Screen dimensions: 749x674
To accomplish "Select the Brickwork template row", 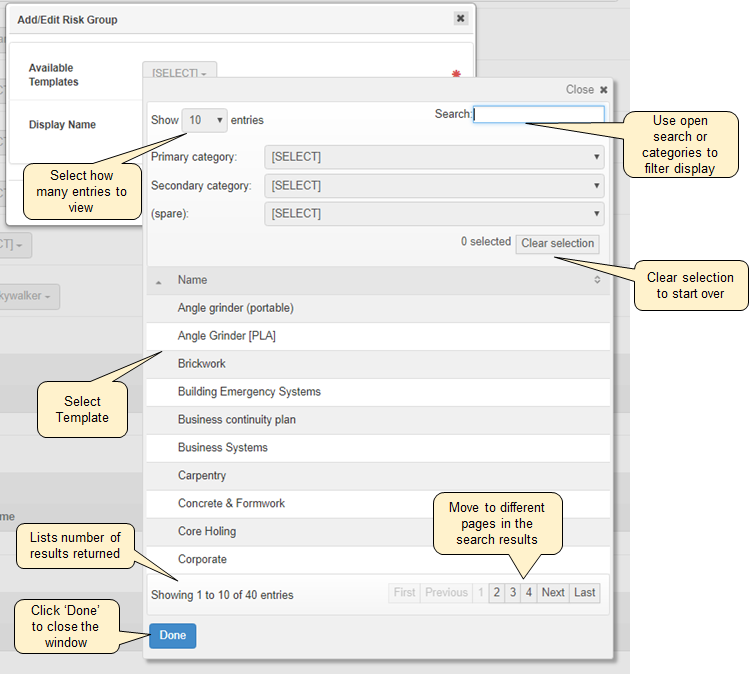I will click(x=202, y=364).
